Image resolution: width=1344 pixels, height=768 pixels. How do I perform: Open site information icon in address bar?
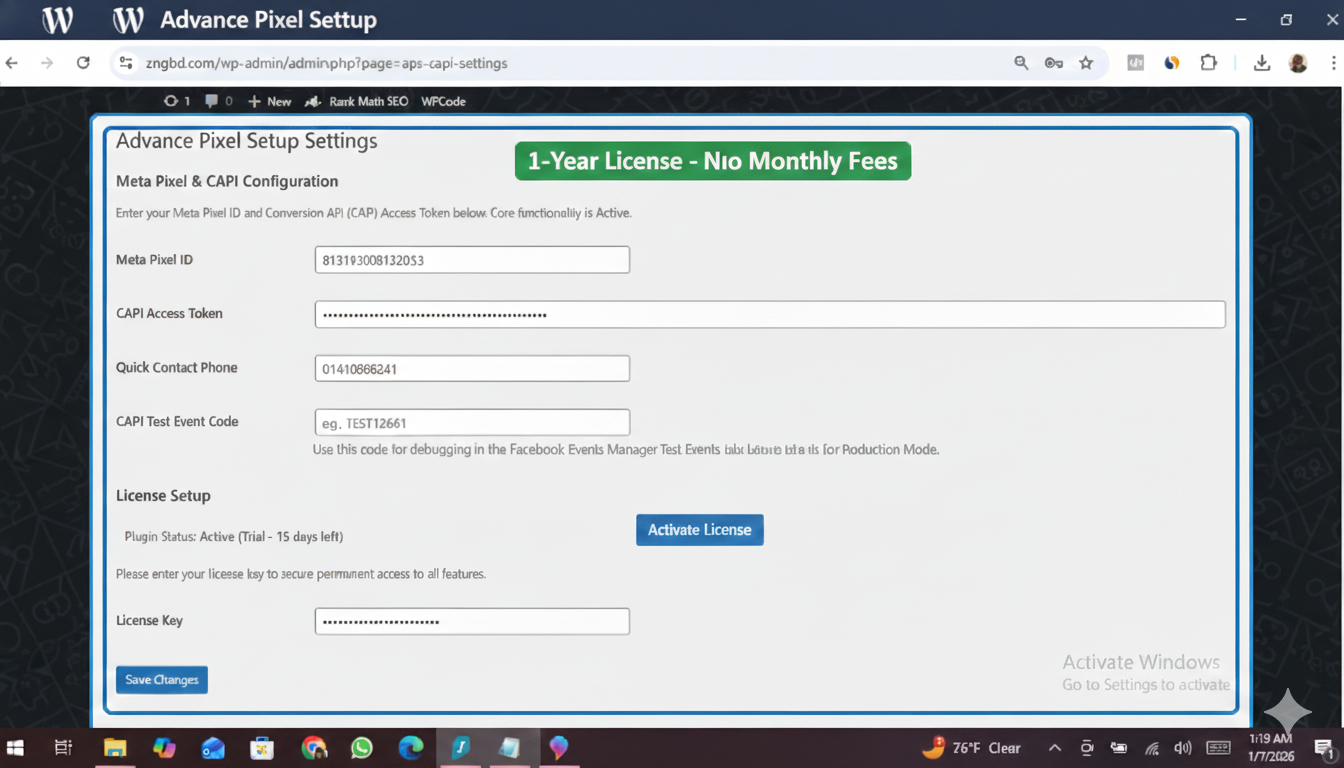pos(126,63)
